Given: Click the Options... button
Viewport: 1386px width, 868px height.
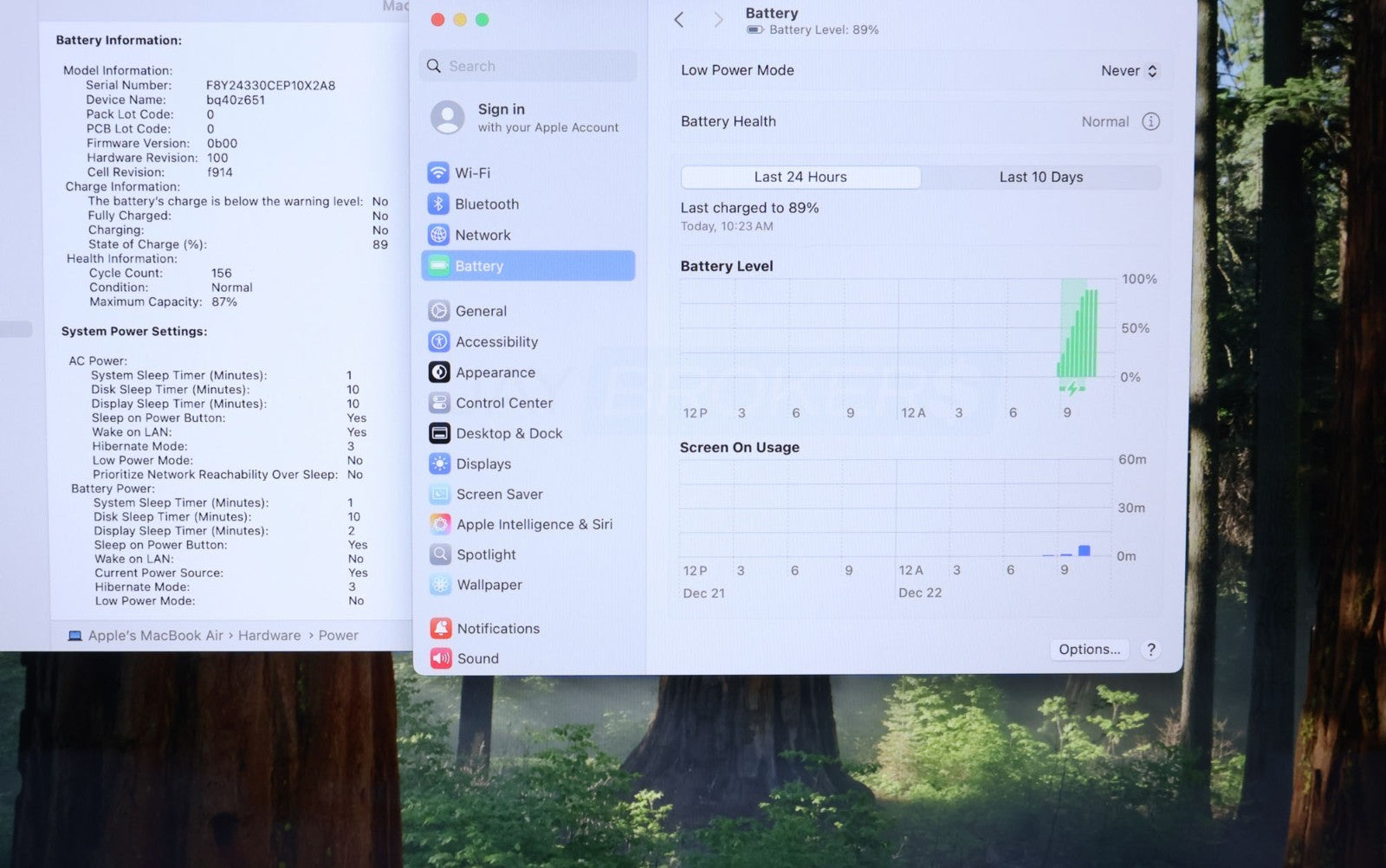Looking at the screenshot, I should click(1089, 649).
